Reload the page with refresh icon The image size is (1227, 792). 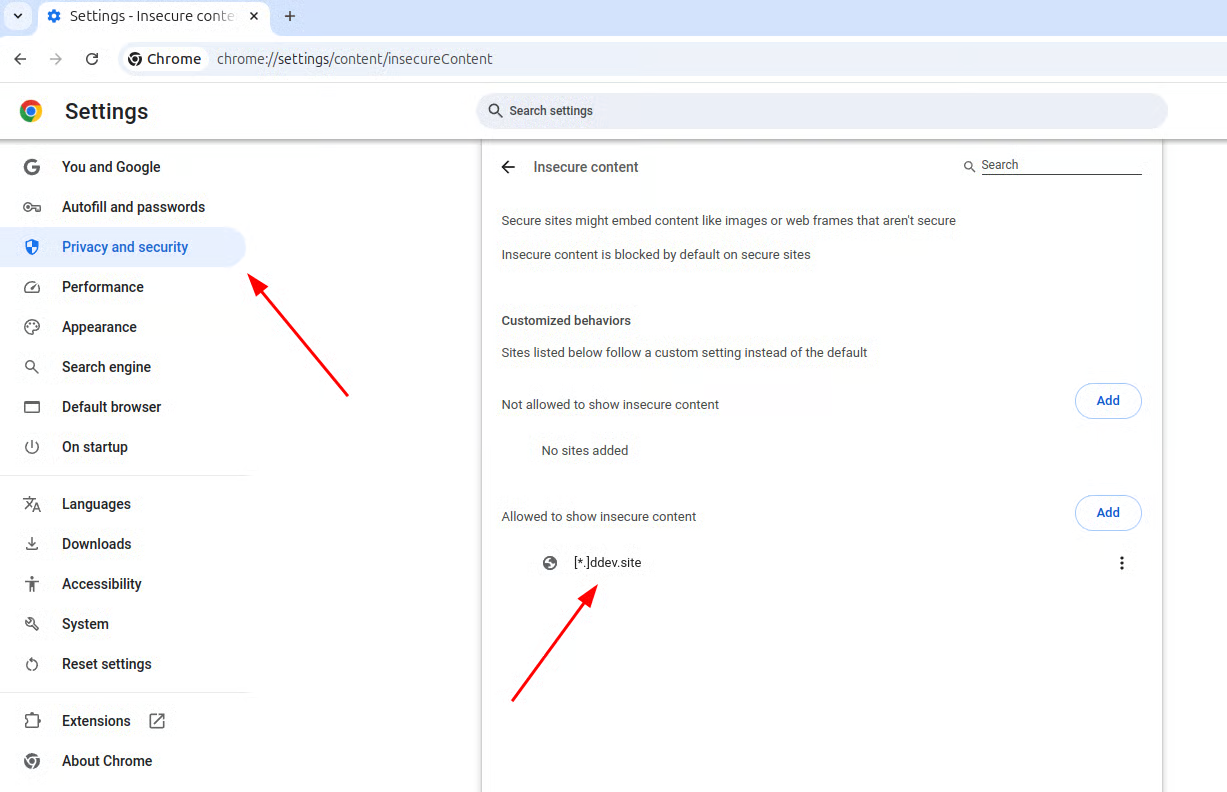click(92, 59)
